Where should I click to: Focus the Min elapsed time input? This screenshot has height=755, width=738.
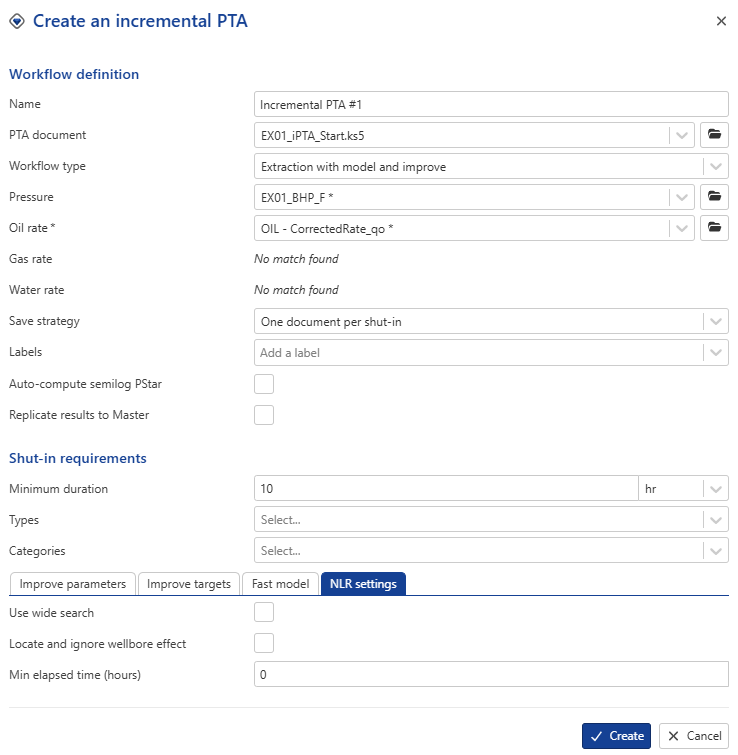click(x=491, y=675)
